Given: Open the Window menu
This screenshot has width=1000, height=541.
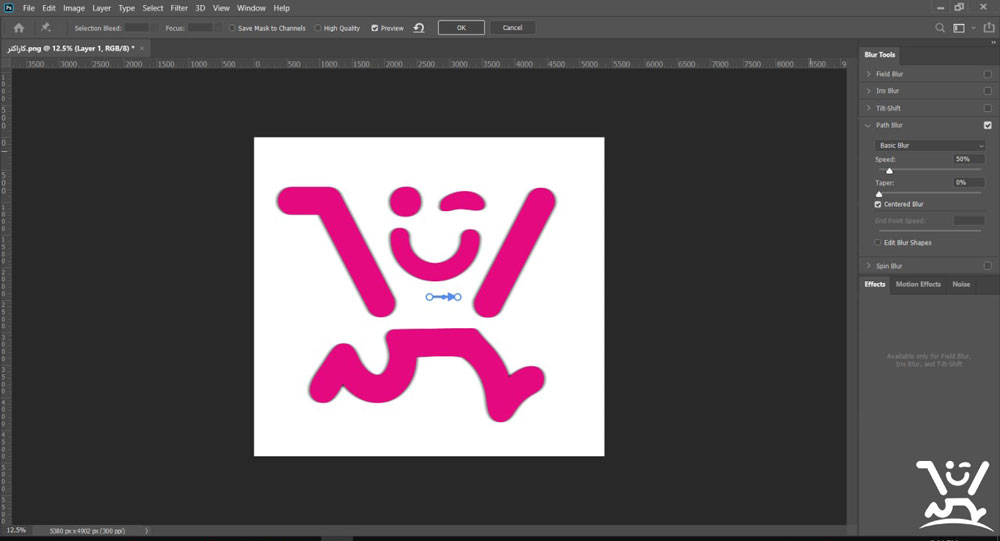Looking at the screenshot, I should (251, 8).
